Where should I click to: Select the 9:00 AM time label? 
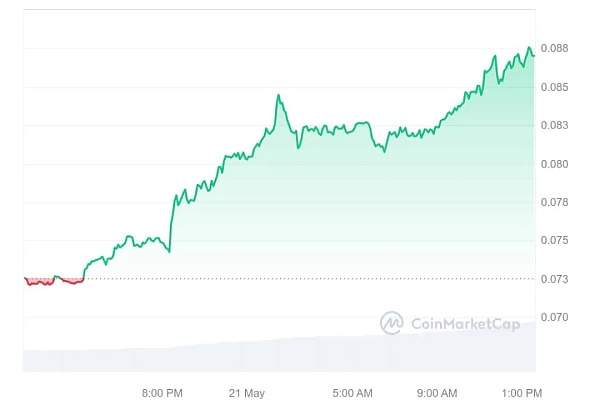point(437,391)
